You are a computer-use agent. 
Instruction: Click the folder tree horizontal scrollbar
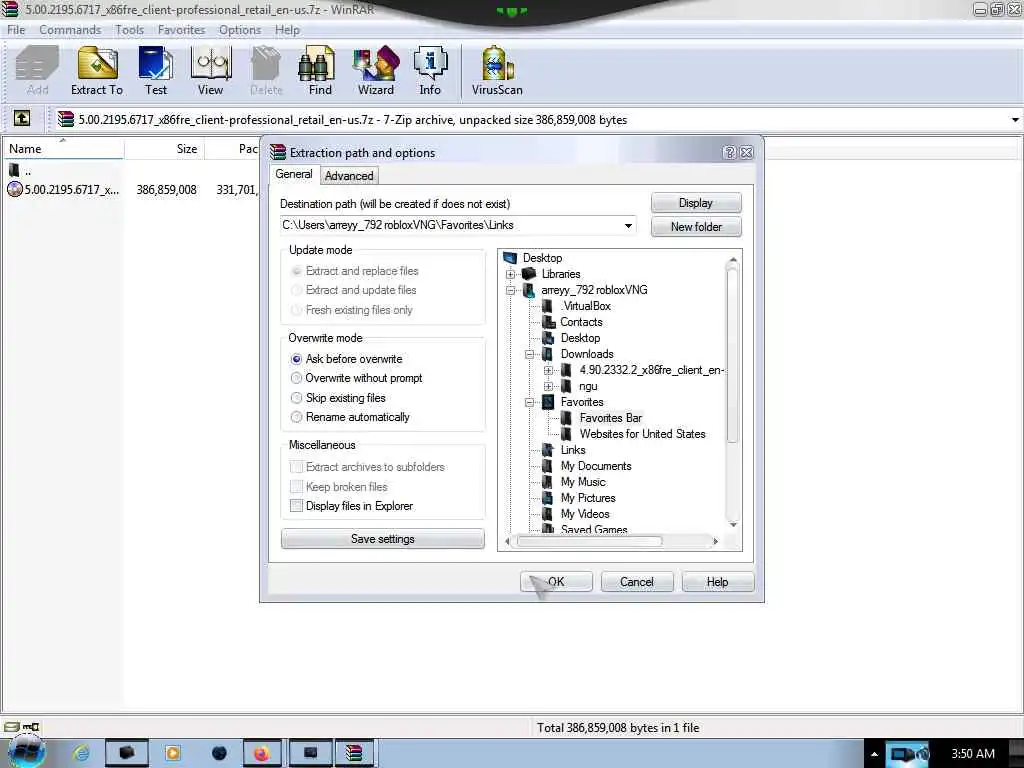pos(589,541)
